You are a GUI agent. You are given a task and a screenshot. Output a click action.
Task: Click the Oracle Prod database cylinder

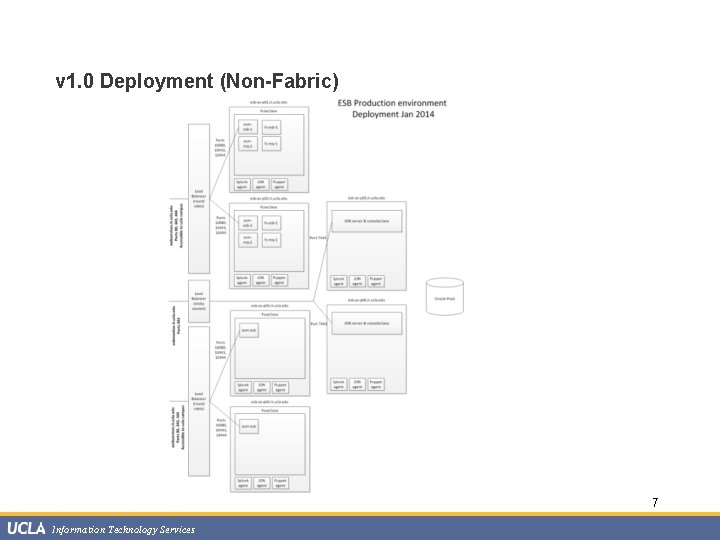click(x=444, y=297)
